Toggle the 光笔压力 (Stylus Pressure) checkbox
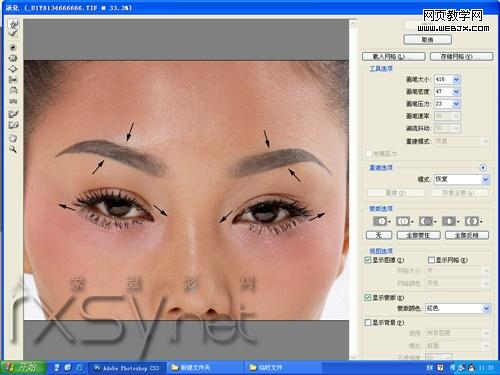This screenshot has width=500, height=375. (369, 154)
